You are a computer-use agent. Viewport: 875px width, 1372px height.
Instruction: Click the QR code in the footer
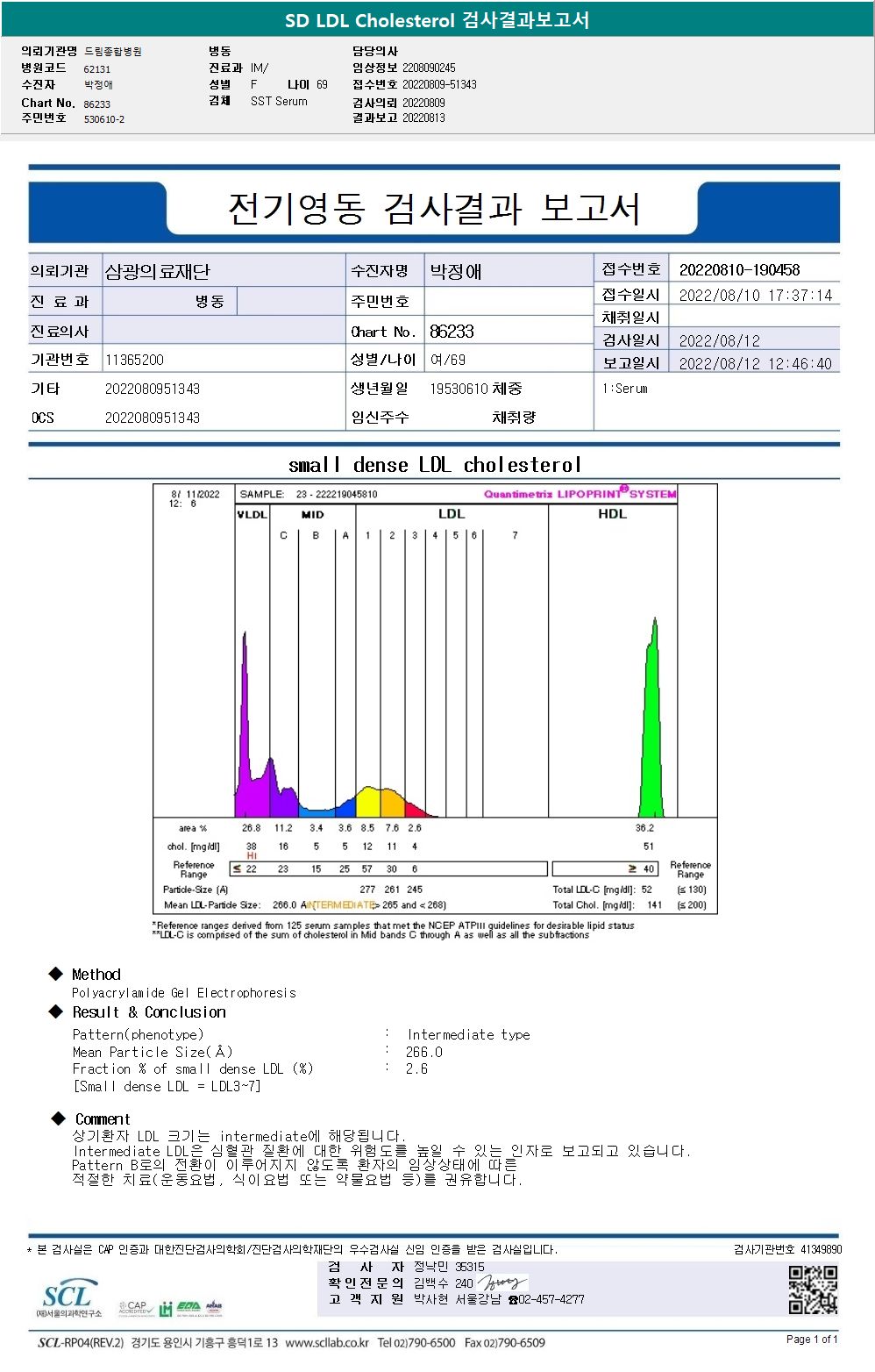coord(813,1289)
